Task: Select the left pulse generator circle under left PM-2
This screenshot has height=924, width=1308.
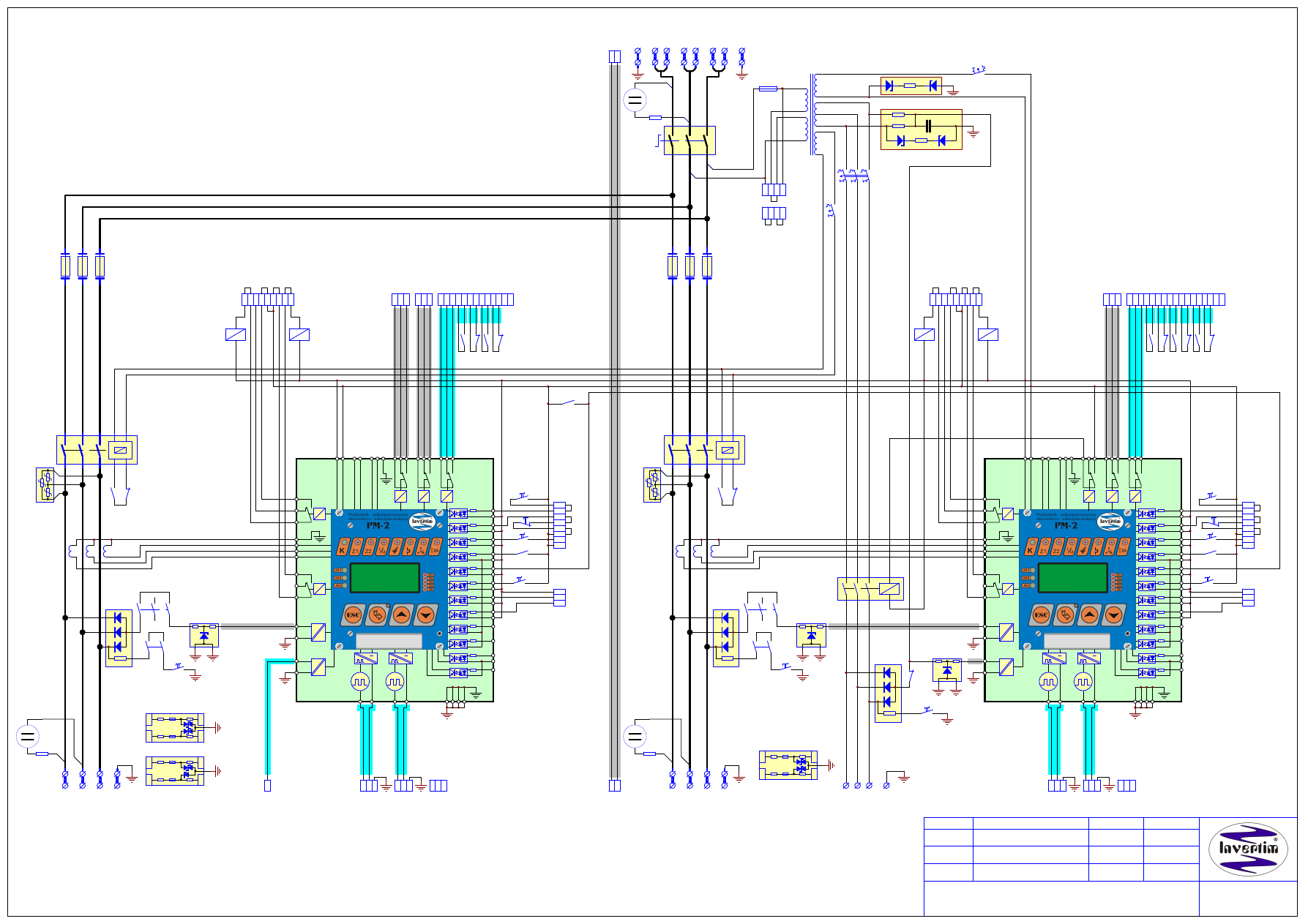Action: point(359,682)
